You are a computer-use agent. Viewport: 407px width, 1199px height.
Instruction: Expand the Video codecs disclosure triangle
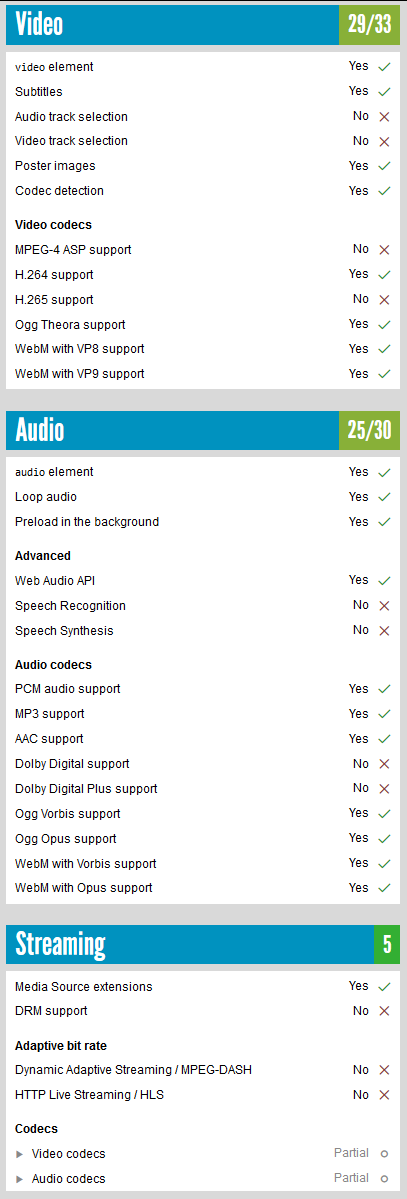[20, 1154]
